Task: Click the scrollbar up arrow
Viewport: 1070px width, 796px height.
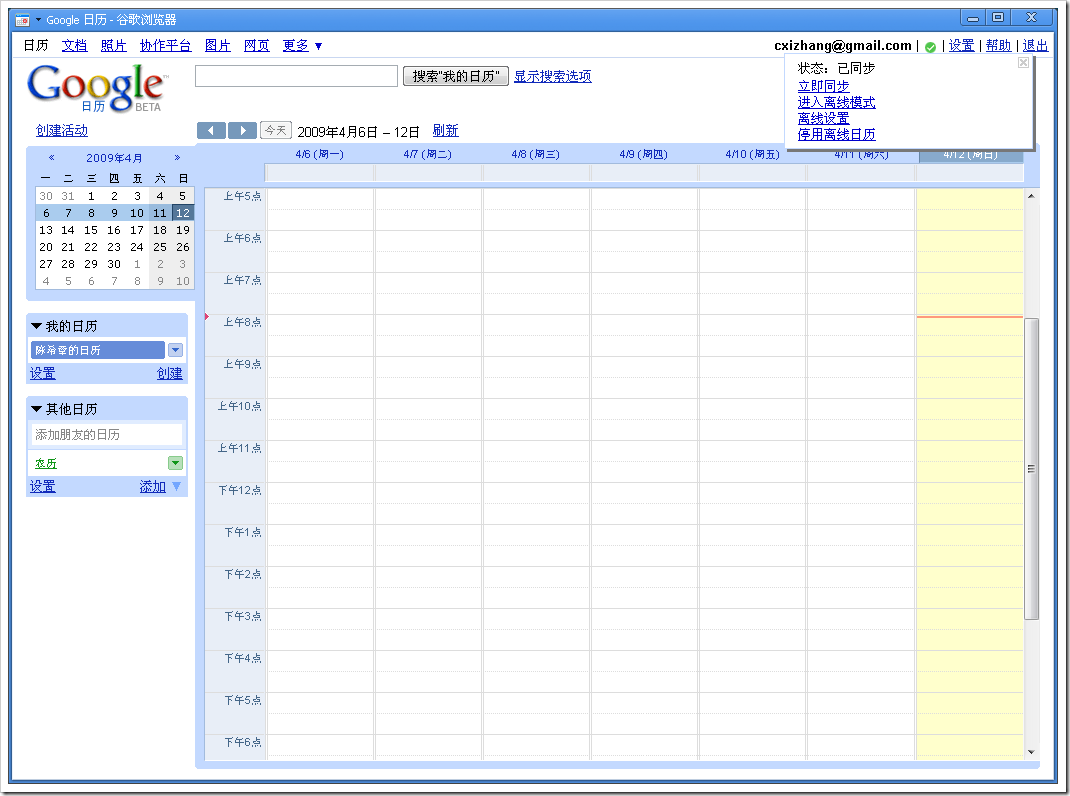Action: coord(1031,197)
